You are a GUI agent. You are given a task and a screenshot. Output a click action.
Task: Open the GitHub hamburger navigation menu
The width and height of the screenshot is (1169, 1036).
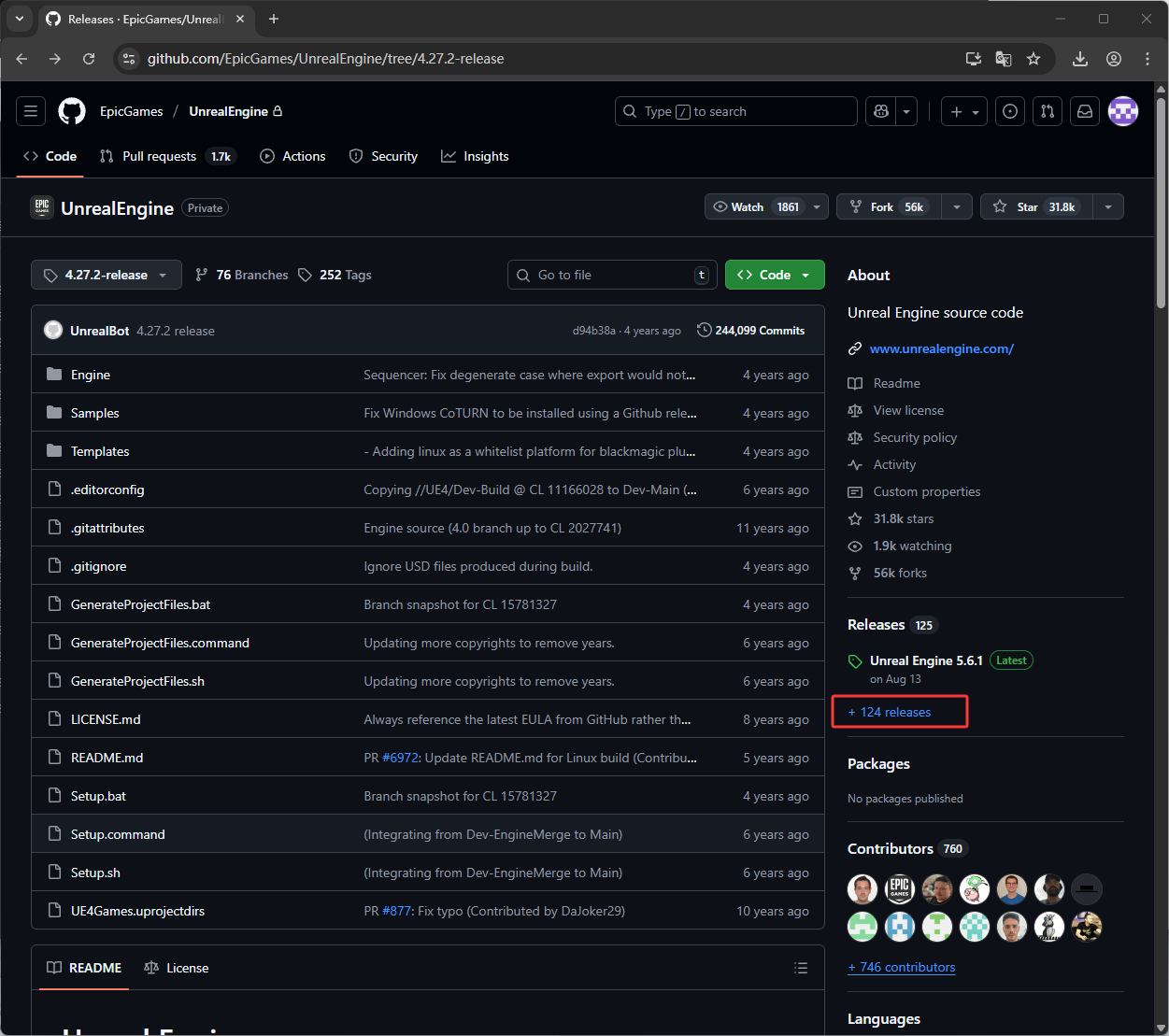click(31, 111)
